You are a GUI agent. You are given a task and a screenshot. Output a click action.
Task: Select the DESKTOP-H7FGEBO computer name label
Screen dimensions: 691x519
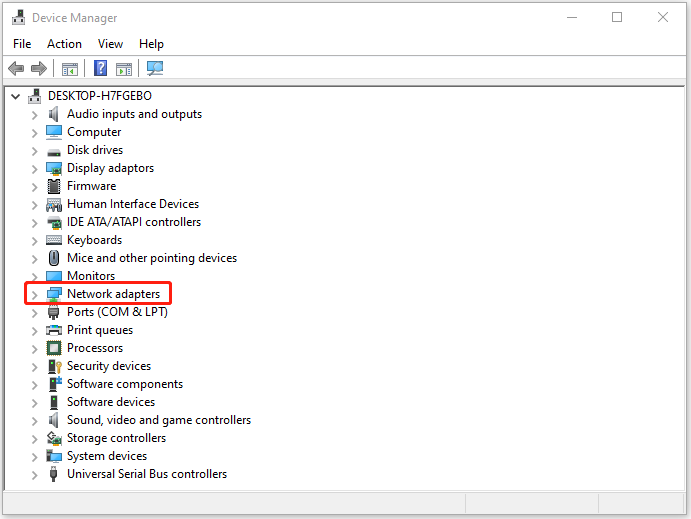pyautogui.click(x=100, y=96)
